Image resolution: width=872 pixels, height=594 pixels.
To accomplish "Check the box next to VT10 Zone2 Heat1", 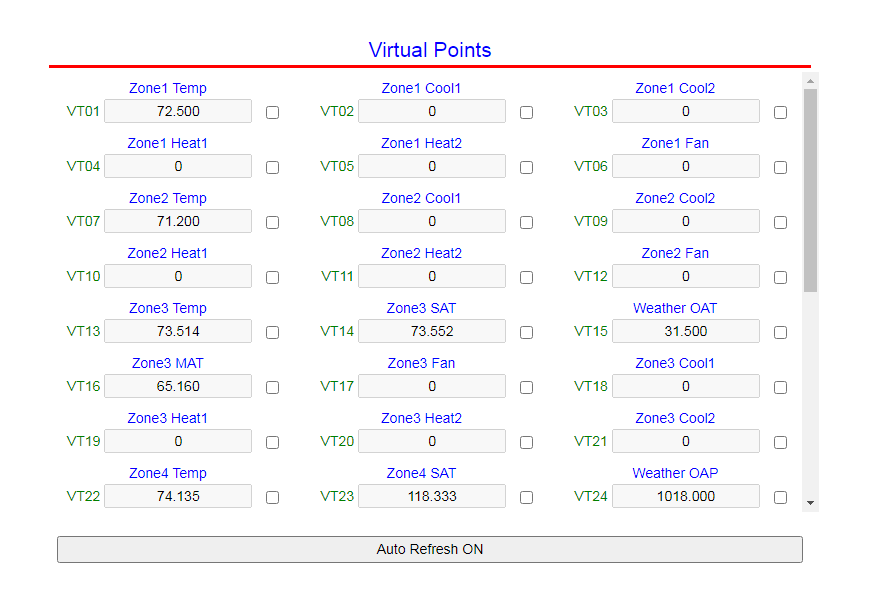I will [272, 277].
